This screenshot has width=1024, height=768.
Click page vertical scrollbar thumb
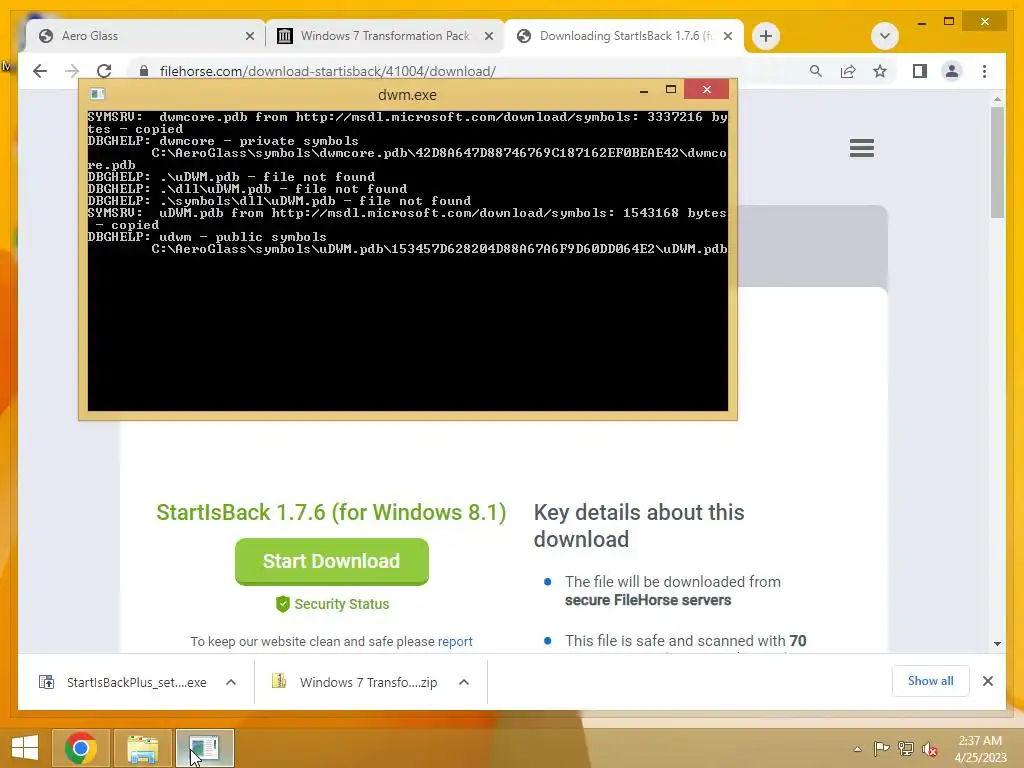[997, 163]
